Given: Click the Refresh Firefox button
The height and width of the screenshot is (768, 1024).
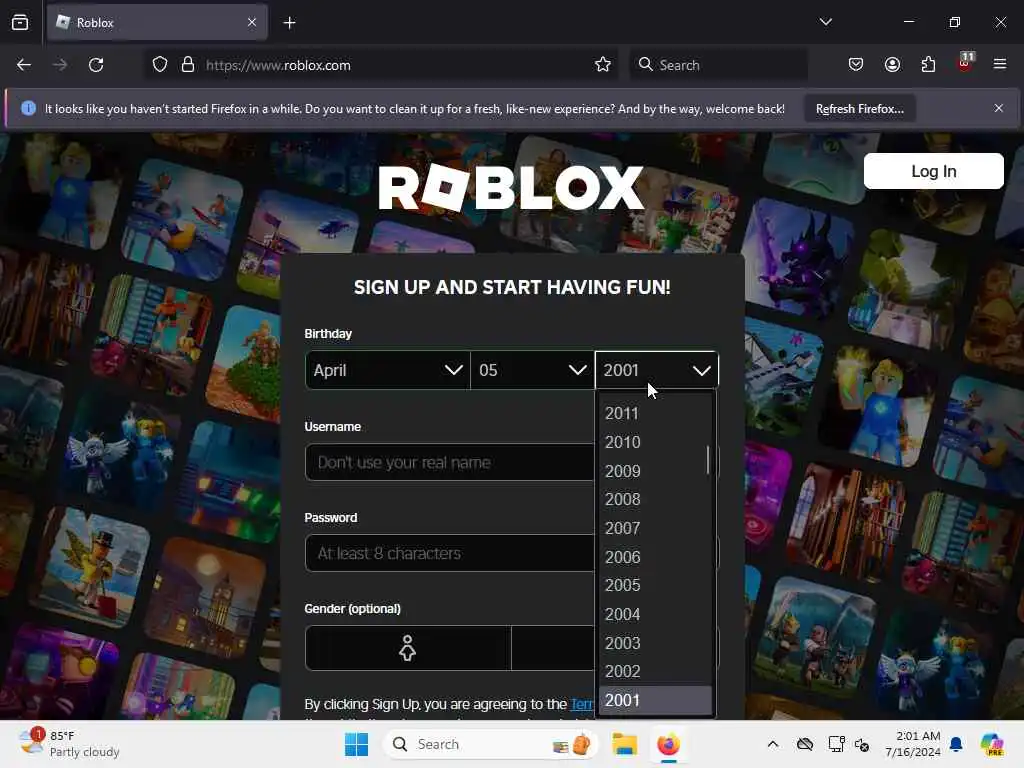Looking at the screenshot, I should point(859,109).
